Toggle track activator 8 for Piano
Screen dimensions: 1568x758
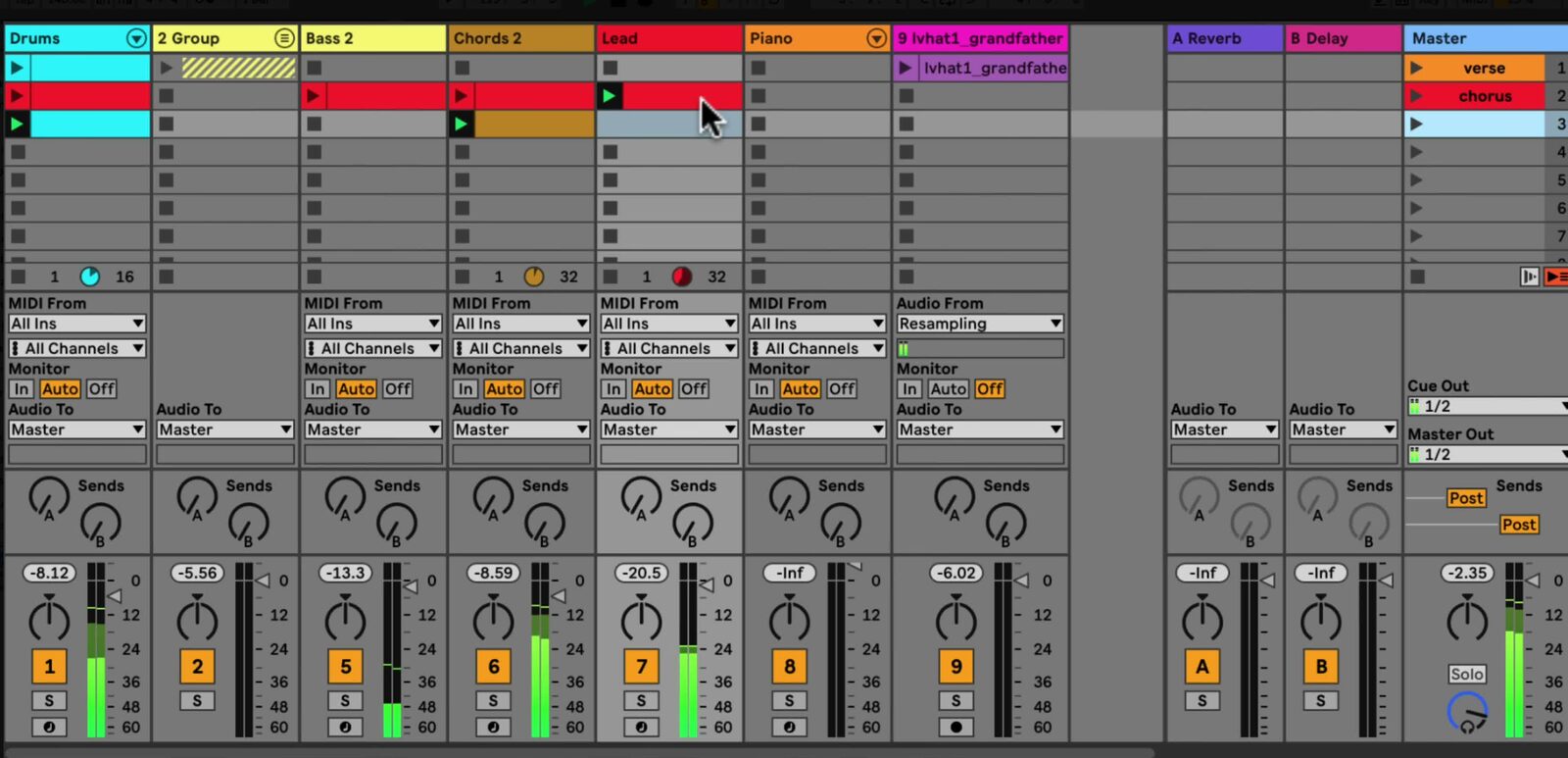click(789, 667)
